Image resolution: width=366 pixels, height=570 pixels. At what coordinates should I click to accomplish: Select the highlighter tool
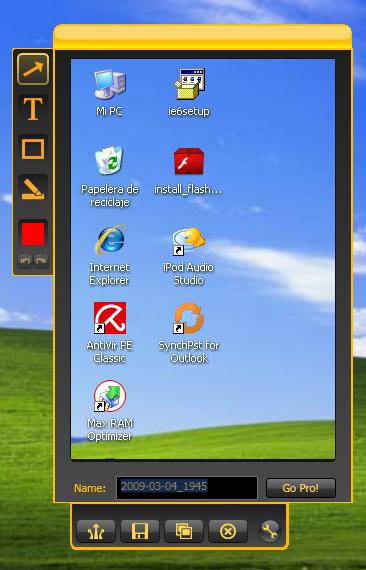[33, 189]
